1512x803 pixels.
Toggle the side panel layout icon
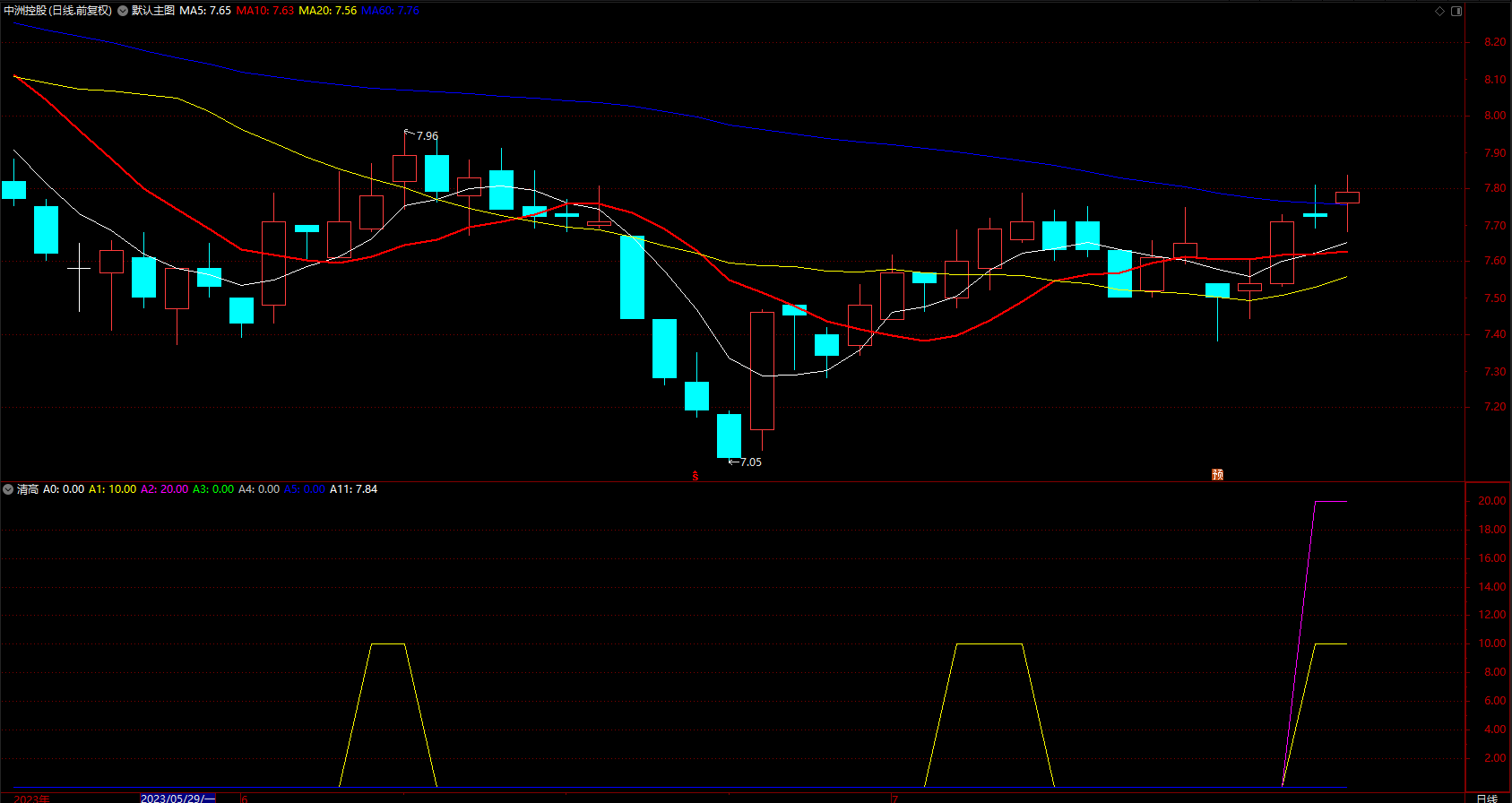pyautogui.click(x=1456, y=11)
